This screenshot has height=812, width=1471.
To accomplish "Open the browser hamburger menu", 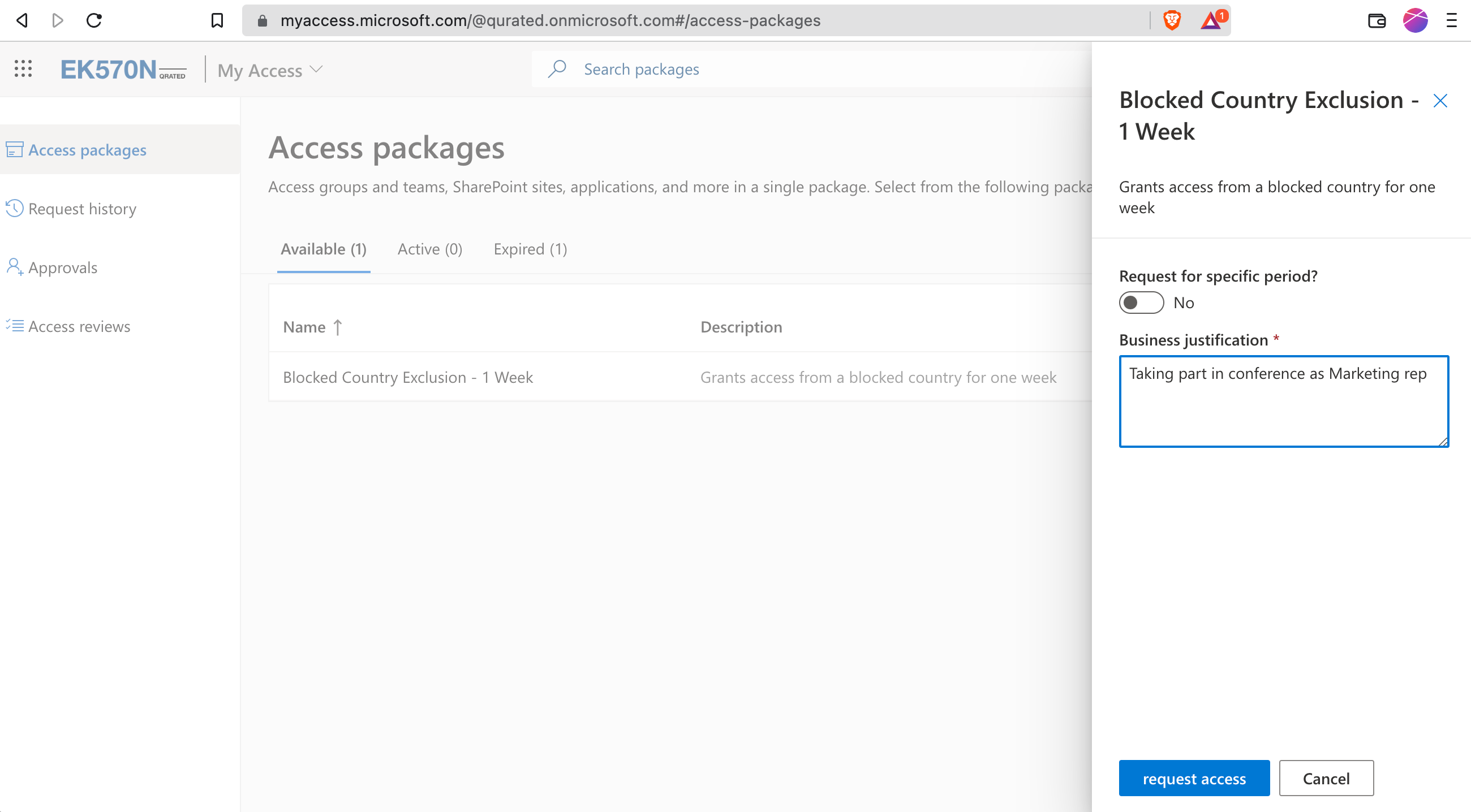I will coord(1451,21).
